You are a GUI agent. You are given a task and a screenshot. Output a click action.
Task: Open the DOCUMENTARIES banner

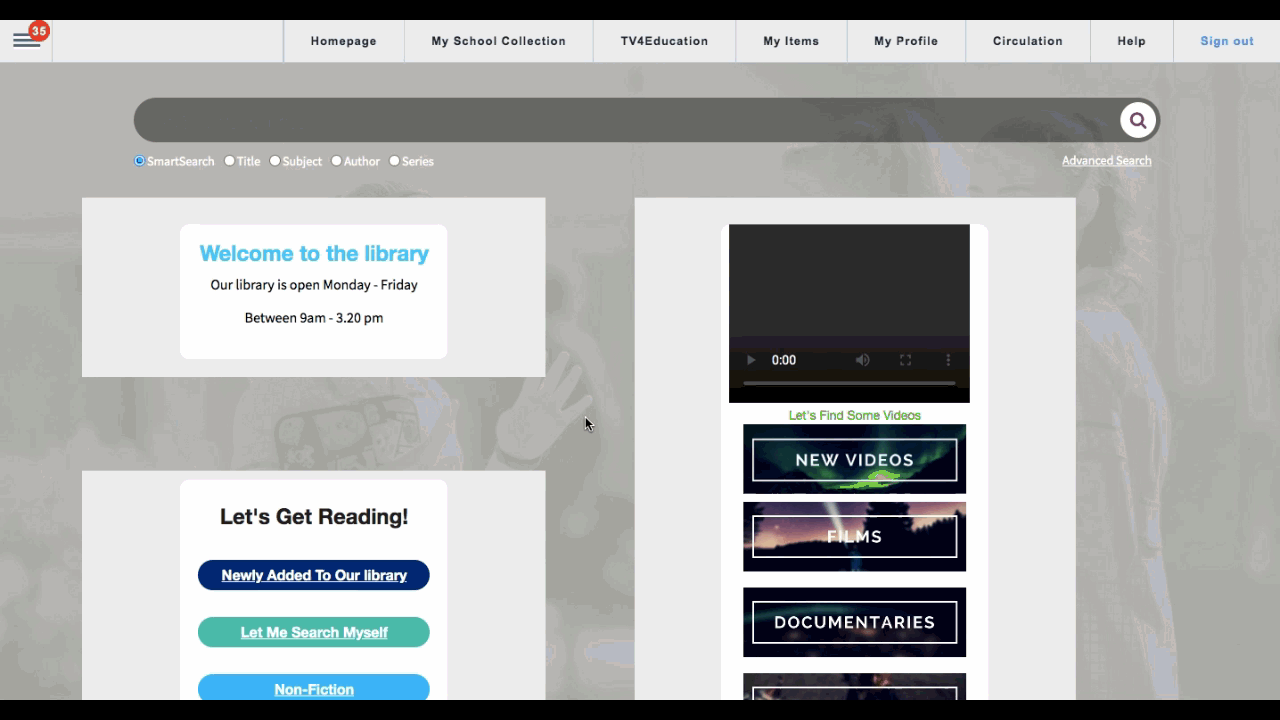(854, 622)
